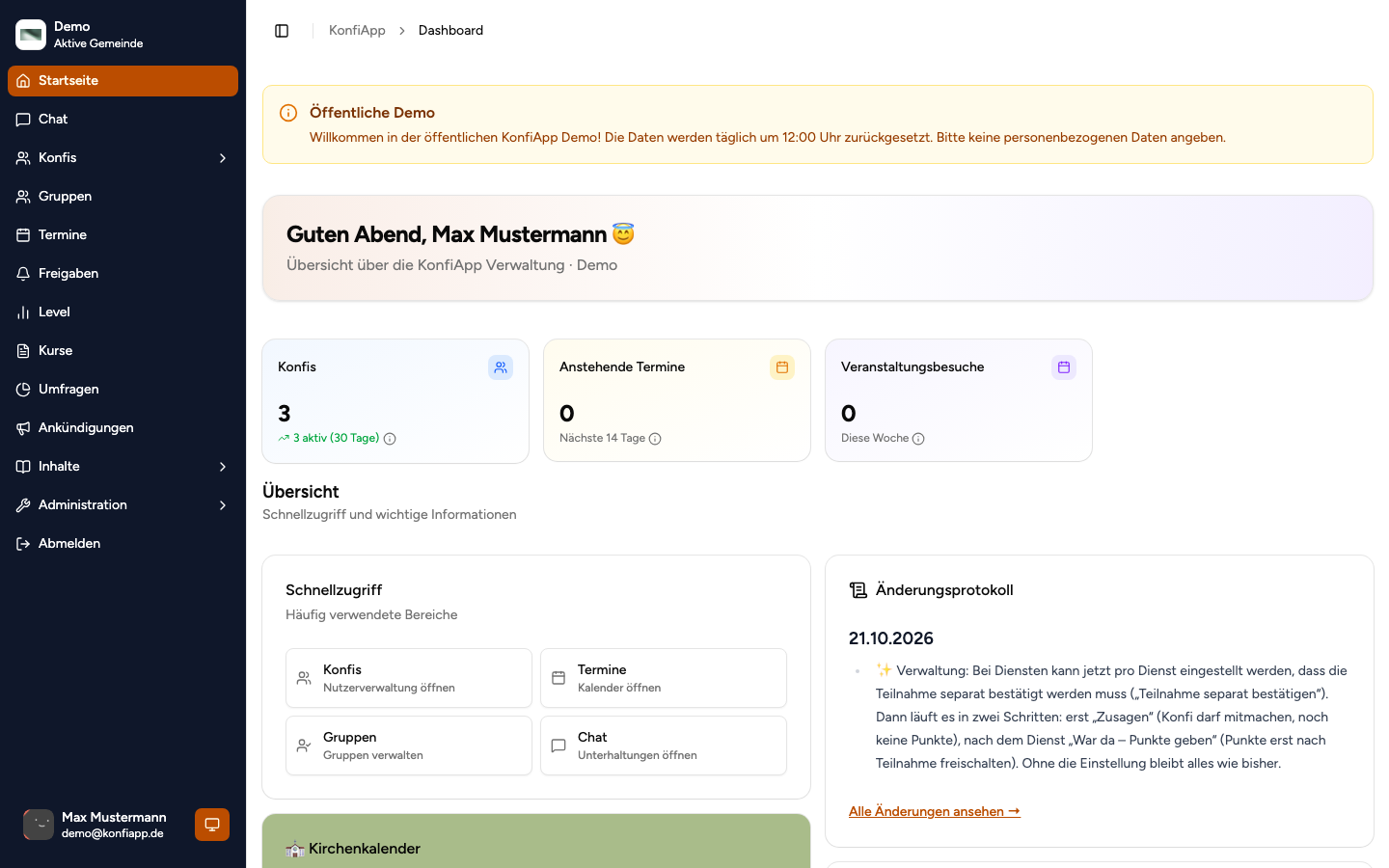Click the Dashboard breadcrumb
Image resolution: width=1389 pixels, height=868 pixels.
tap(450, 31)
